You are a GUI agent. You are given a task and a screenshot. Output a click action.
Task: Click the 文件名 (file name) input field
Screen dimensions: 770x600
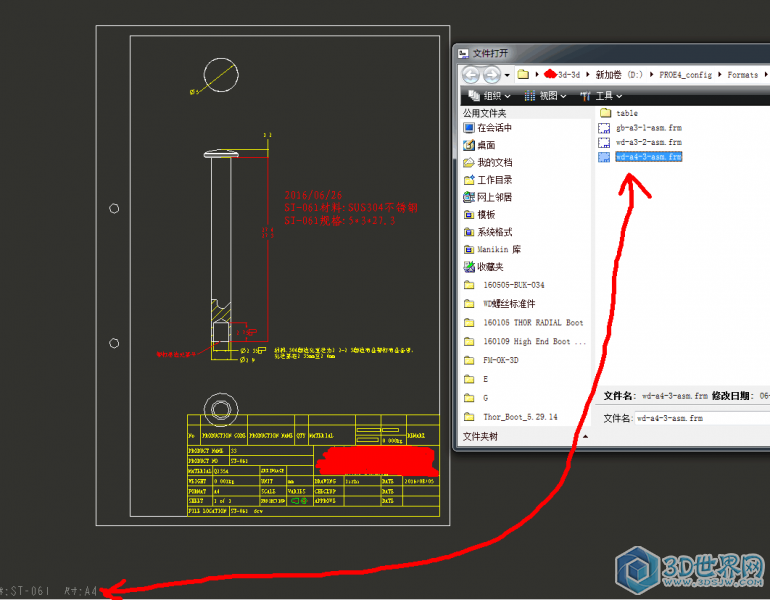pos(702,418)
